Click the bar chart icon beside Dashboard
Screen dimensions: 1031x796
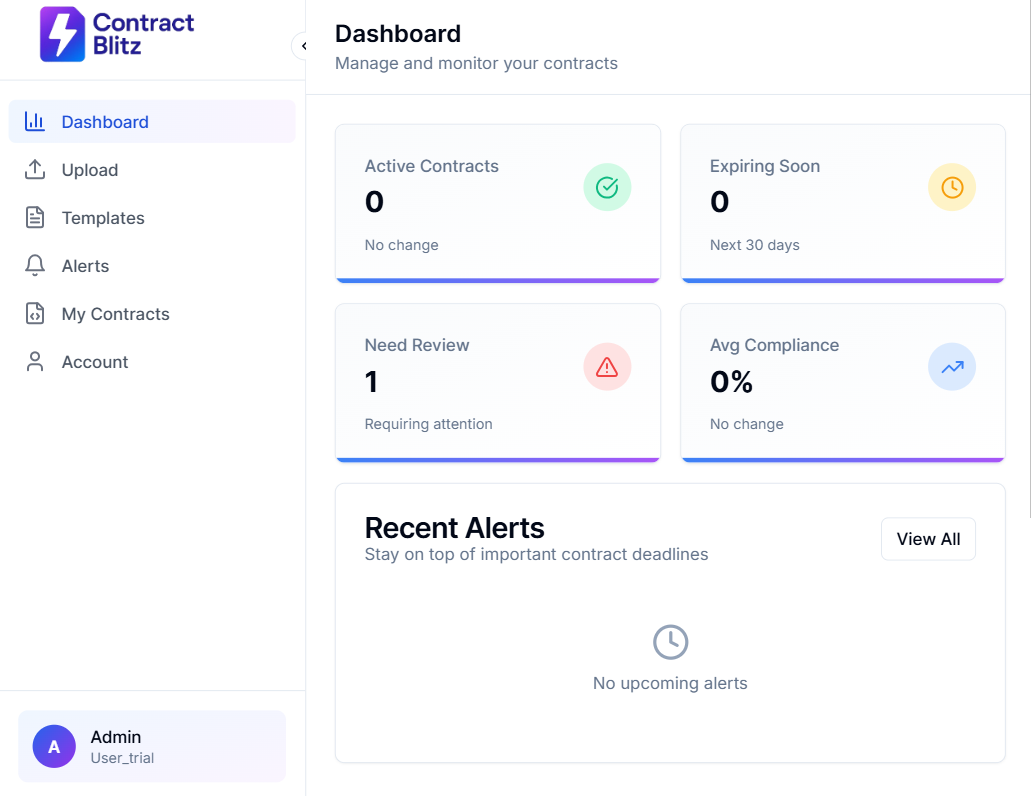35,122
